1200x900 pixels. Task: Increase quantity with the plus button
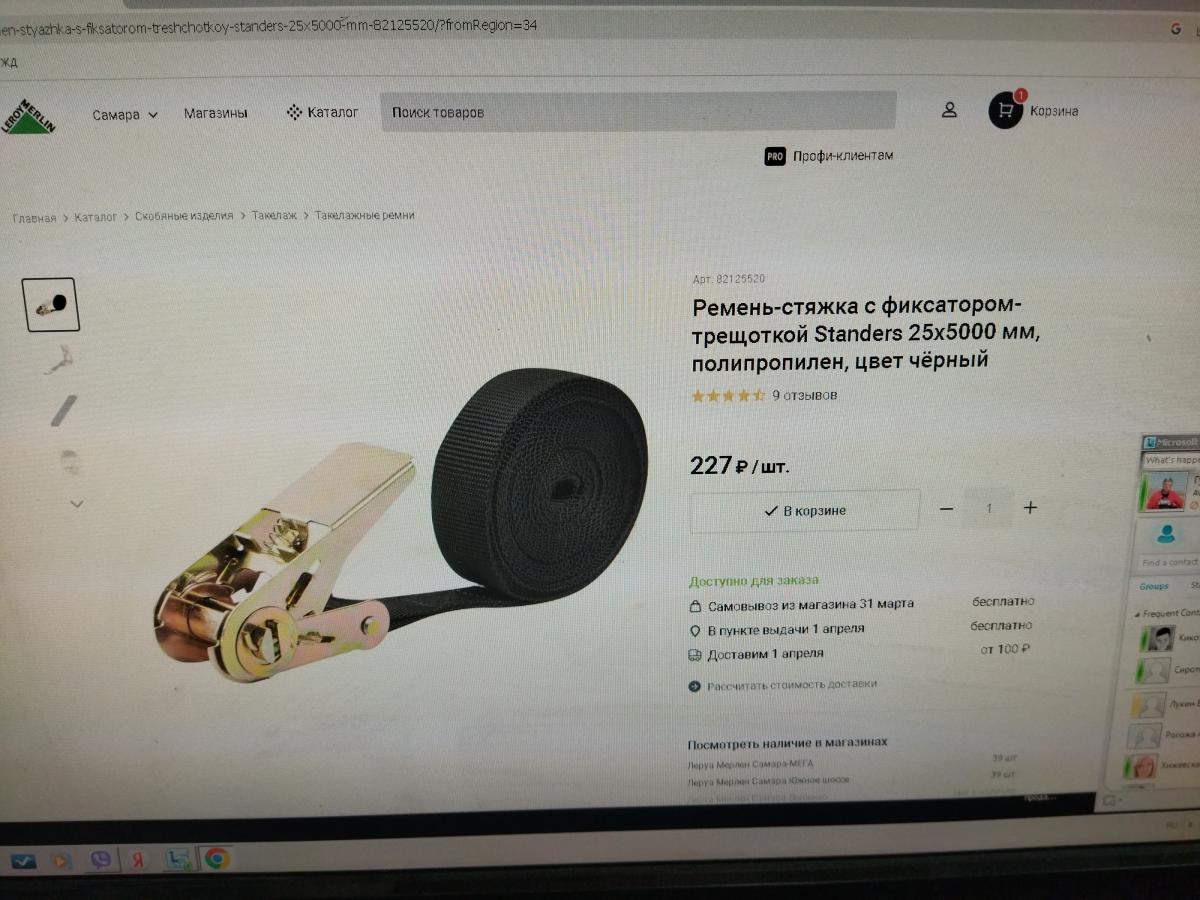click(1030, 508)
